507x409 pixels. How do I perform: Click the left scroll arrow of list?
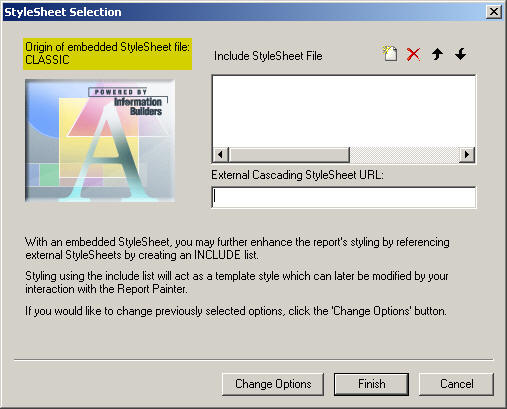click(220, 155)
